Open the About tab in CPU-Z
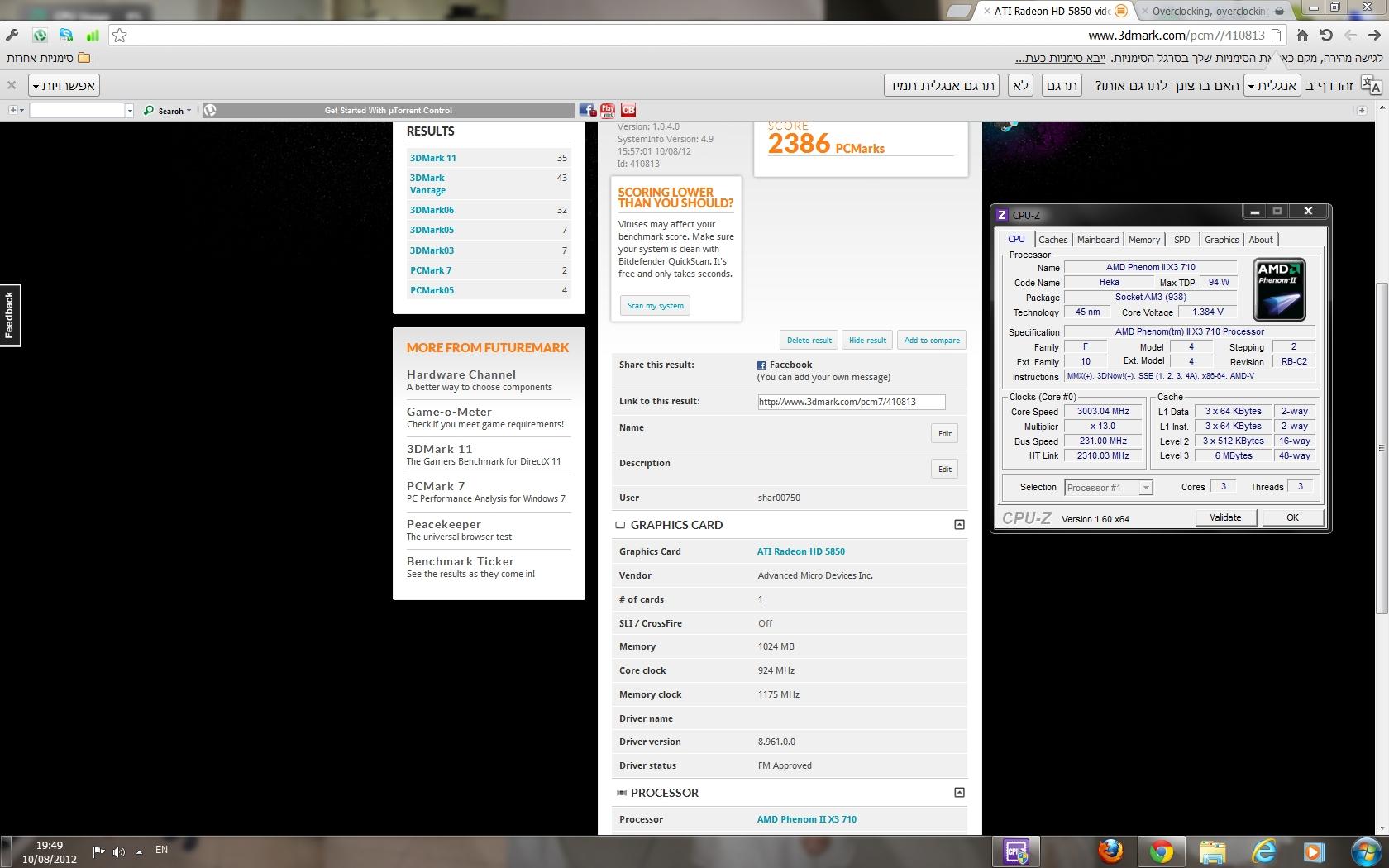The image size is (1389, 868). pyautogui.click(x=1261, y=240)
